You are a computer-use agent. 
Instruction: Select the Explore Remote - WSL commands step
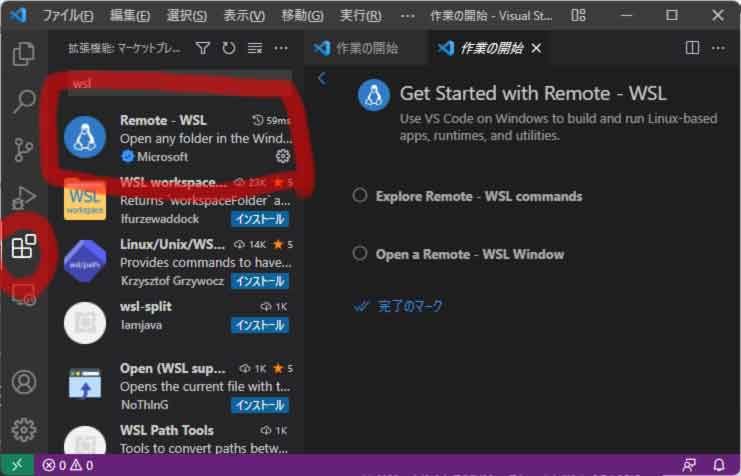click(x=478, y=196)
